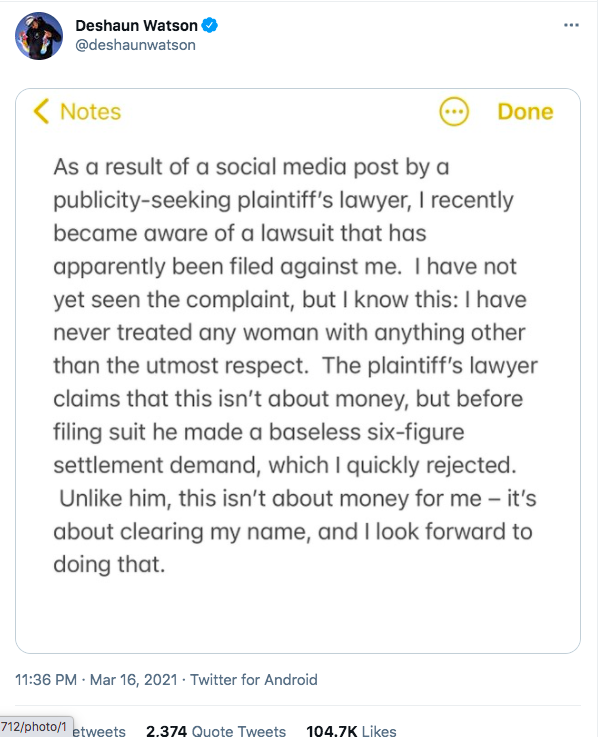The width and height of the screenshot is (600, 737).
Task: Tap the yellow back chevron beside Notes
Action: pos(41,111)
